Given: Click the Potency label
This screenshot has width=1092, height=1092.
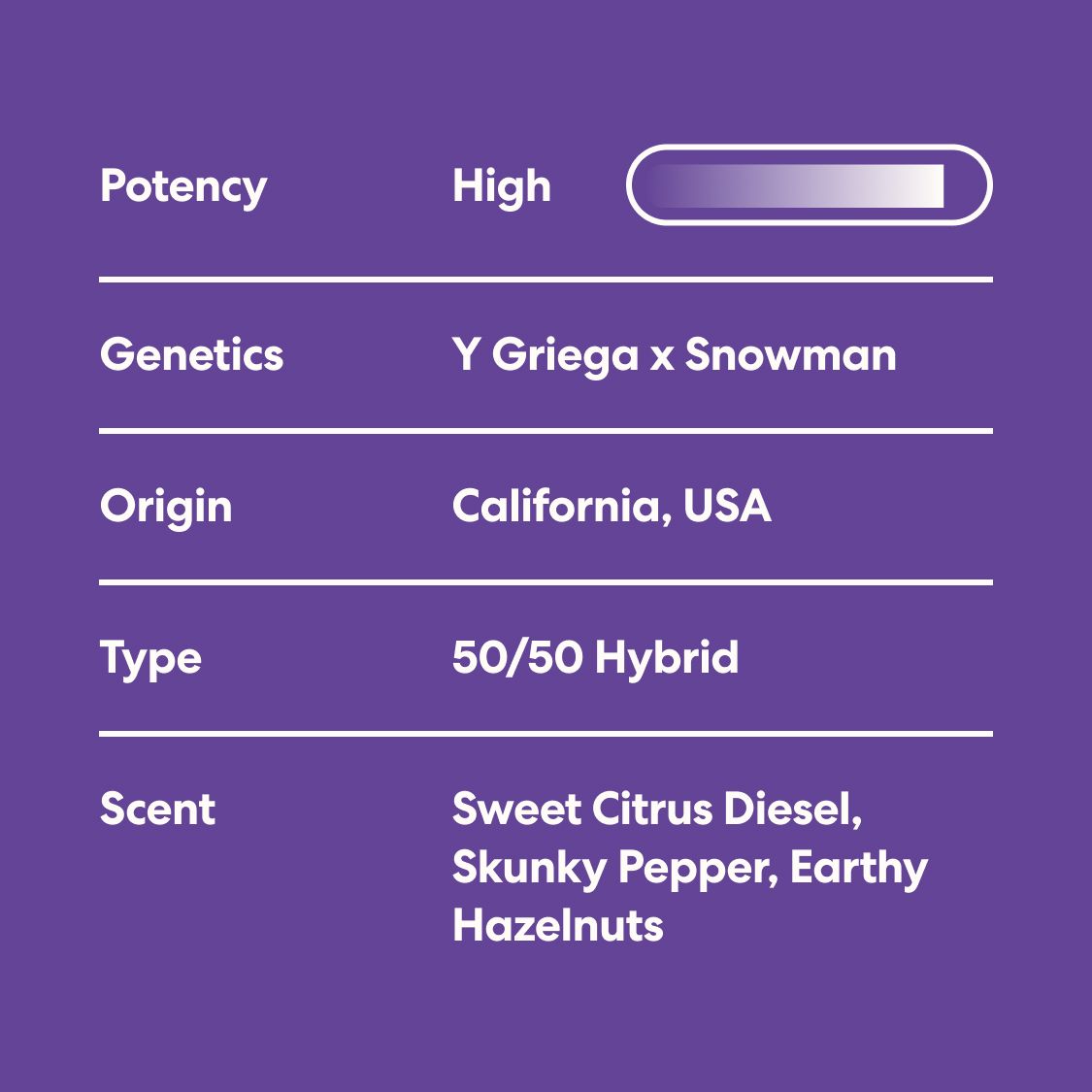Looking at the screenshot, I should pyautogui.click(x=183, y=186).
